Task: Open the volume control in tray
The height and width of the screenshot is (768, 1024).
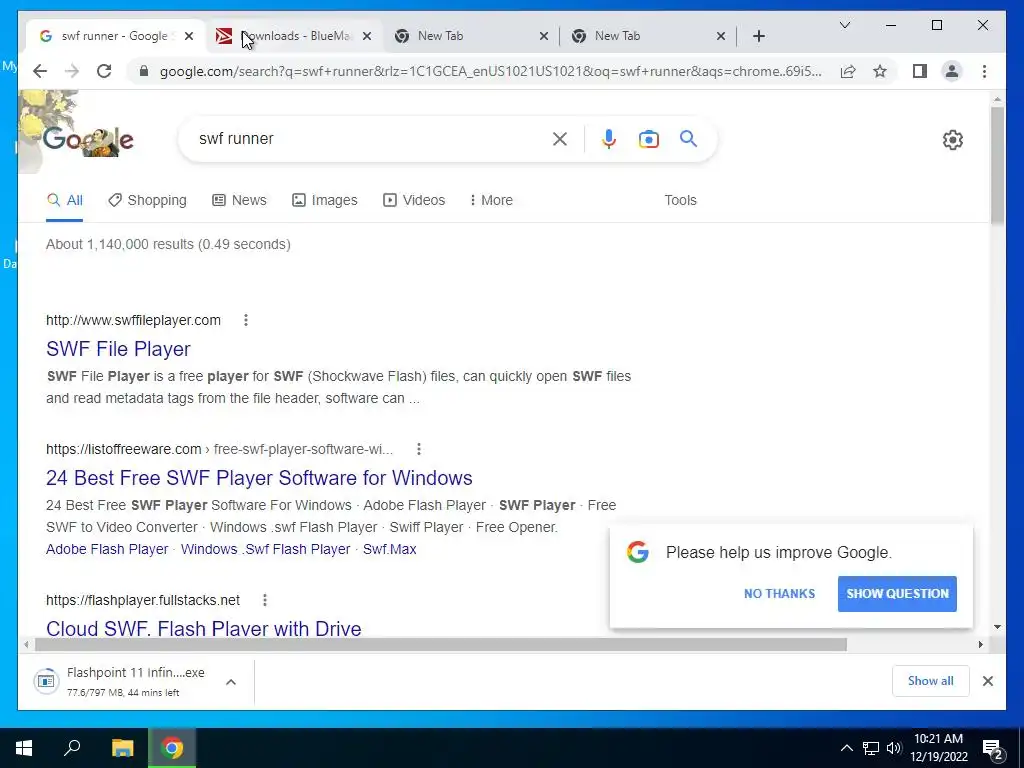Action: click(x=894, y=748)
